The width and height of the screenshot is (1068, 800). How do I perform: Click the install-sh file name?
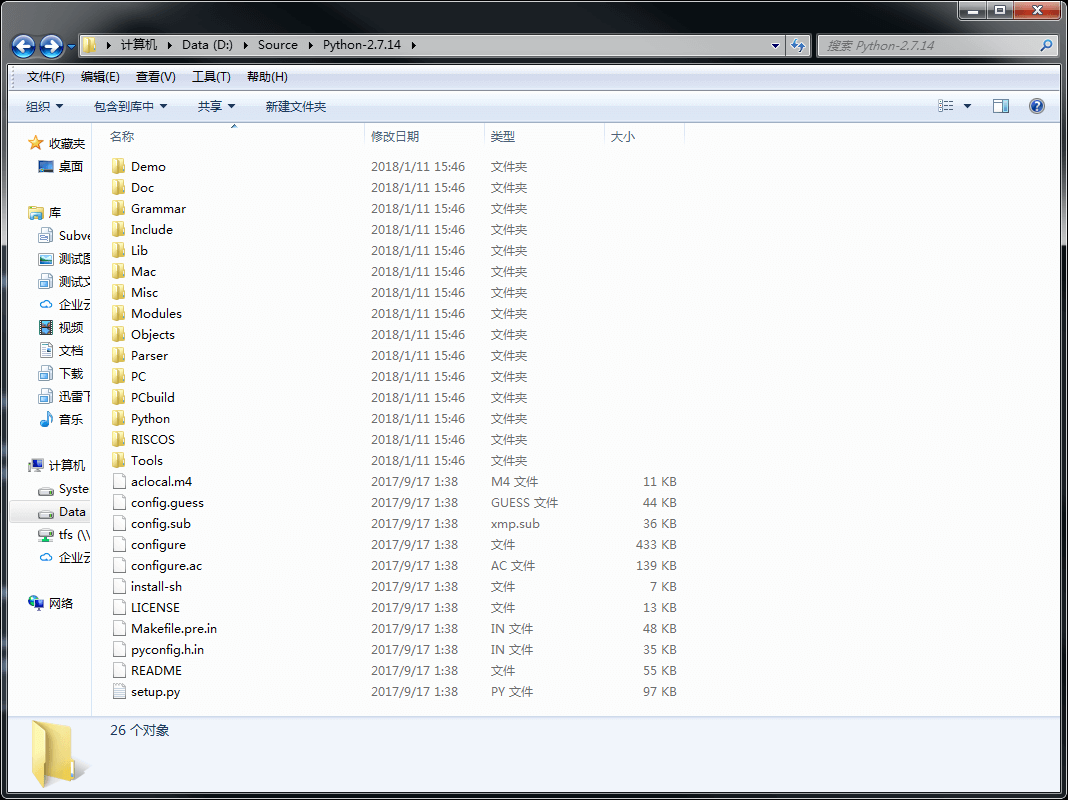pos(157,586)
